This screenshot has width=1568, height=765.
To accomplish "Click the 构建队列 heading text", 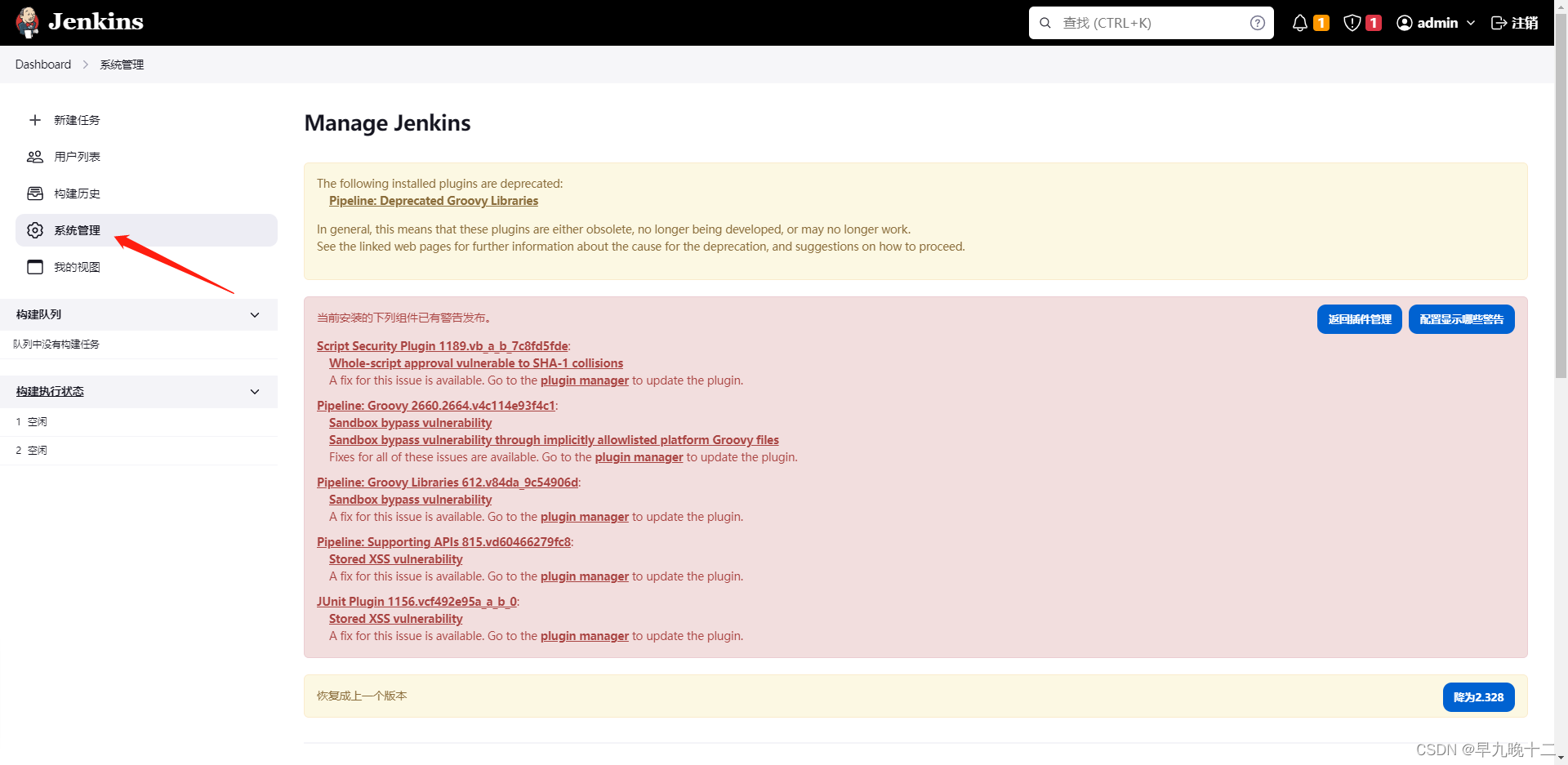I will click(38, 315).
